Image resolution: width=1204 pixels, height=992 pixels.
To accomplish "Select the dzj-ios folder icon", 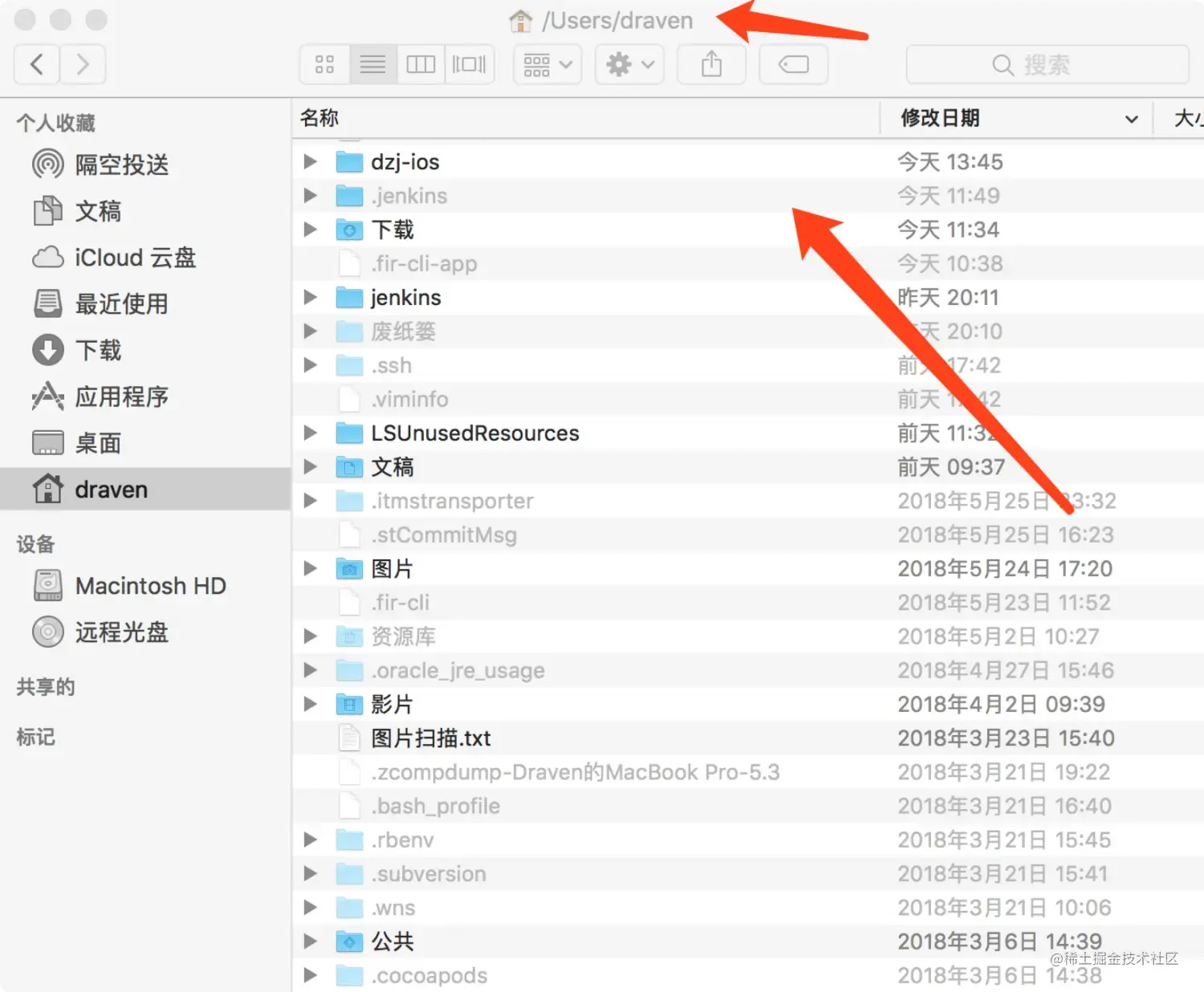I will pyautogui.click(x=349, y=162).
